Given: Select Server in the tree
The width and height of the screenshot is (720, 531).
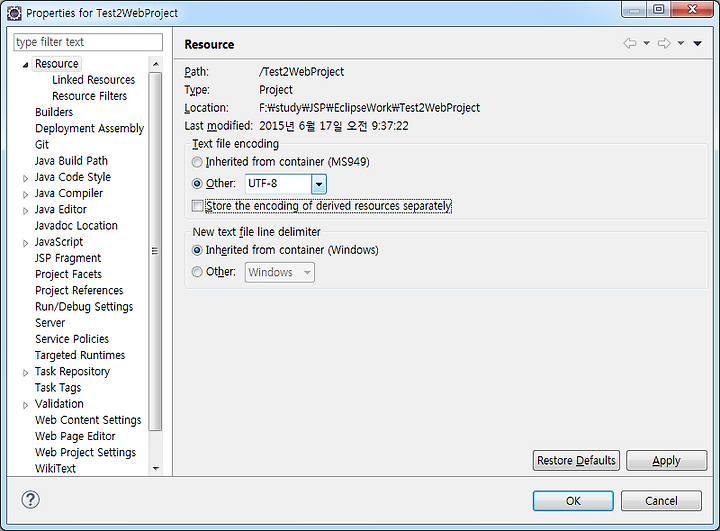Looking at the screenshot, I should coord(50,323).
